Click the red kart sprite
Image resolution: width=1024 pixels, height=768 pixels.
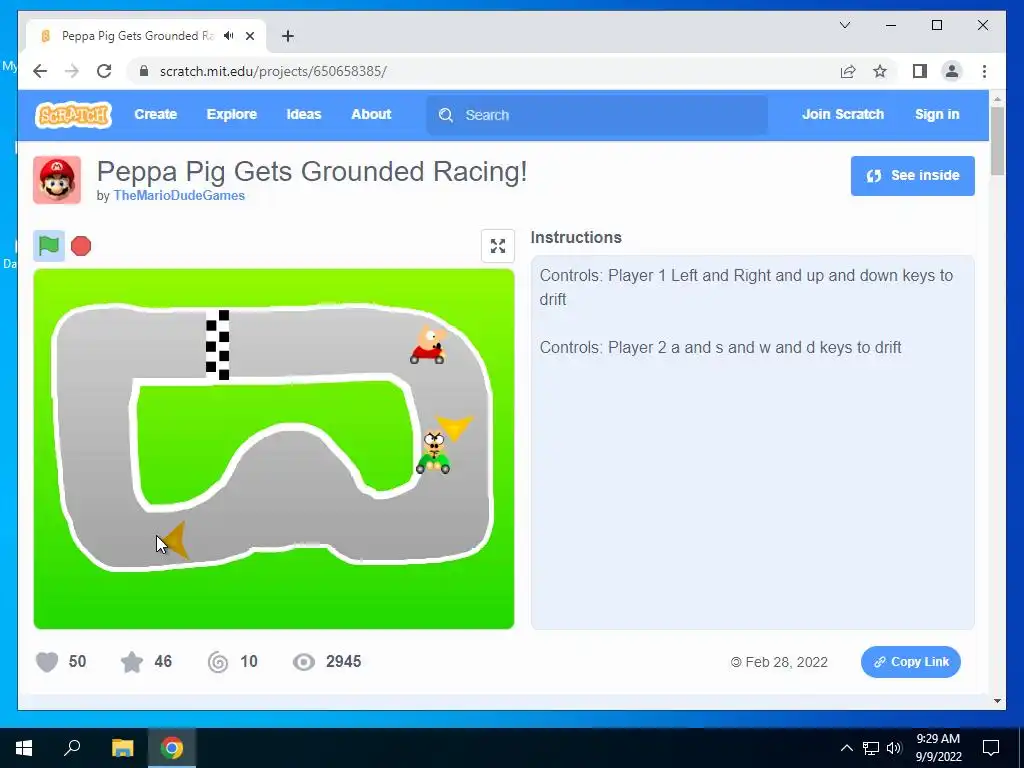coord(428,345)
